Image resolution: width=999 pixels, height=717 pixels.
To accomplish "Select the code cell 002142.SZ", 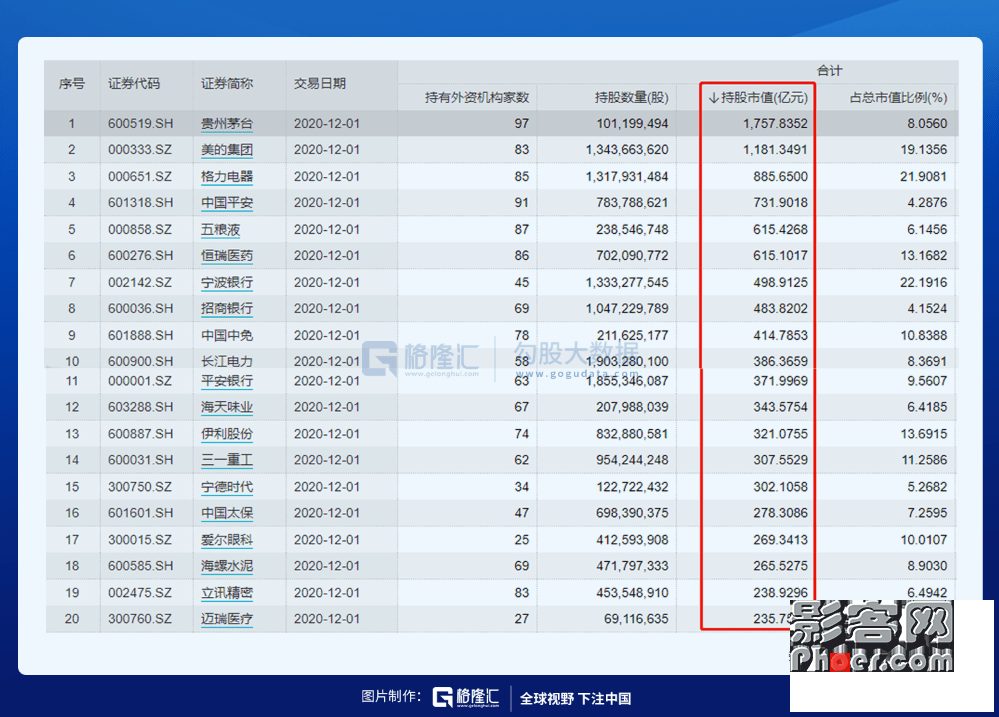I will coord(140,282).
